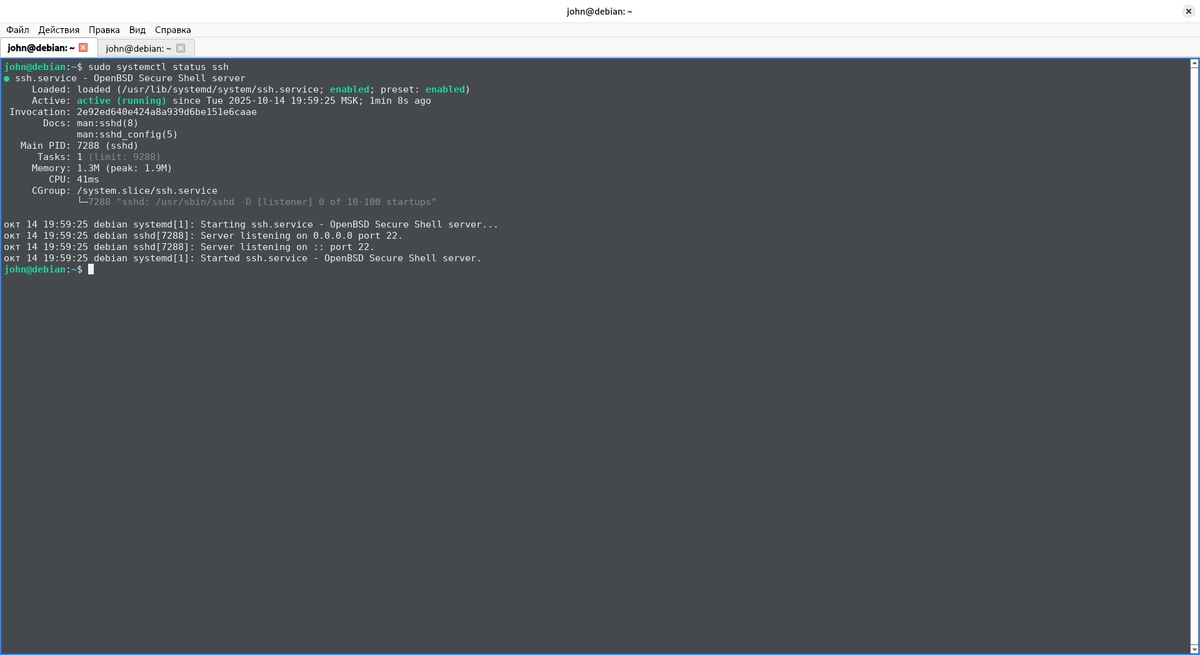
Task: Click the command 'sudo systemctl status ssh'
Action: pyautogui.click(x=159, y=67)
